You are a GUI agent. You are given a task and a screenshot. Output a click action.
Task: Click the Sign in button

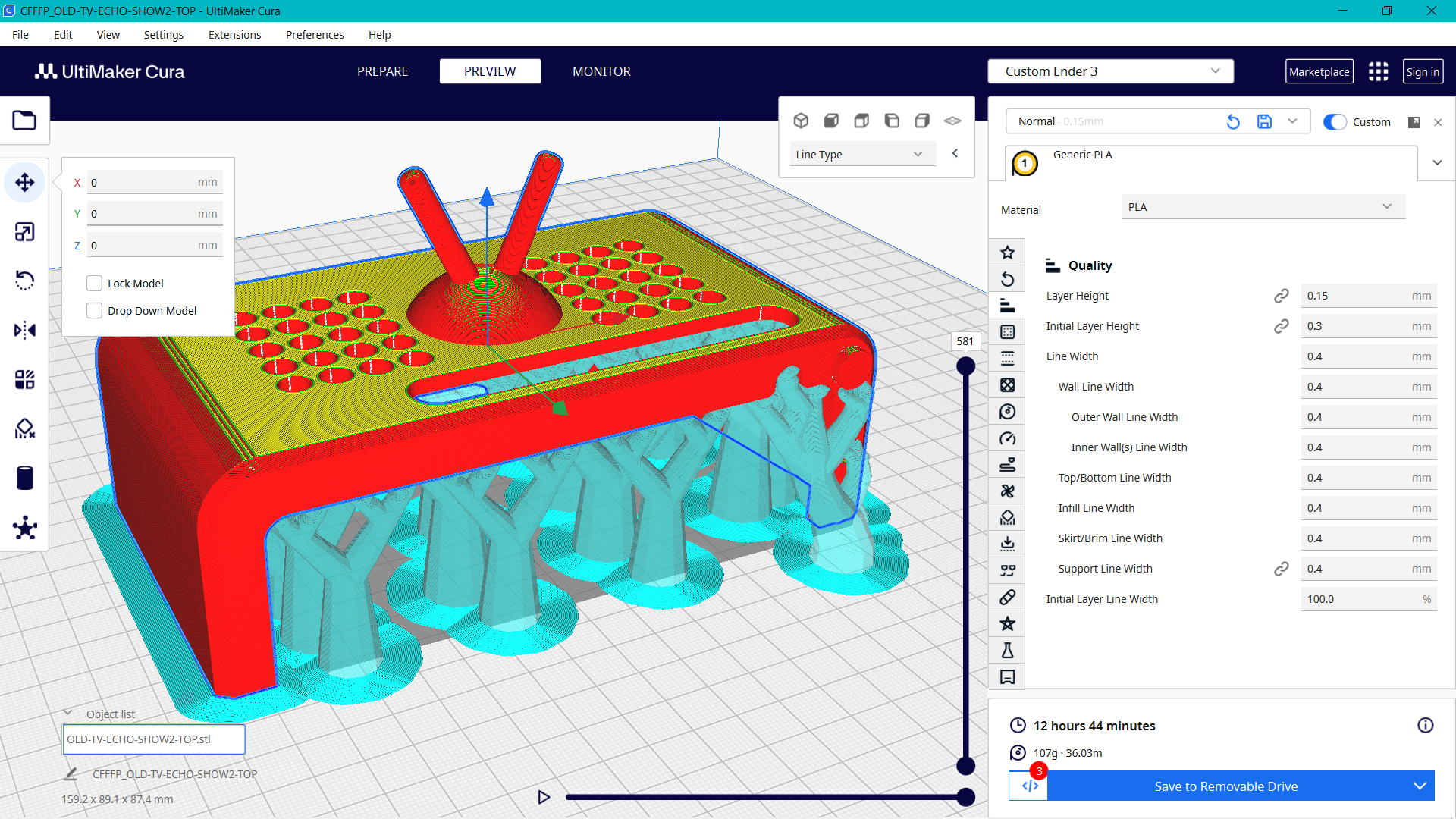point(1423,71)
